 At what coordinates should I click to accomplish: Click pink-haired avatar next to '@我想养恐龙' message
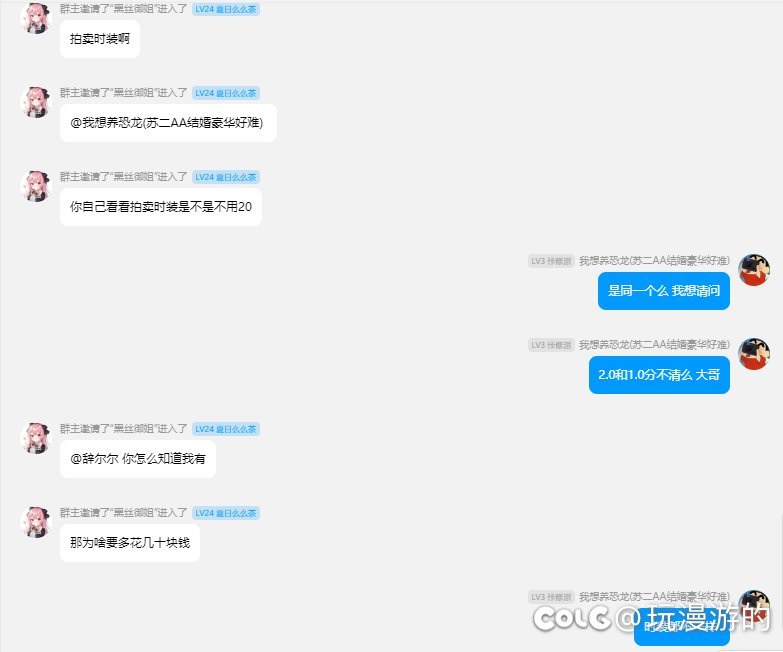point(36,102)
